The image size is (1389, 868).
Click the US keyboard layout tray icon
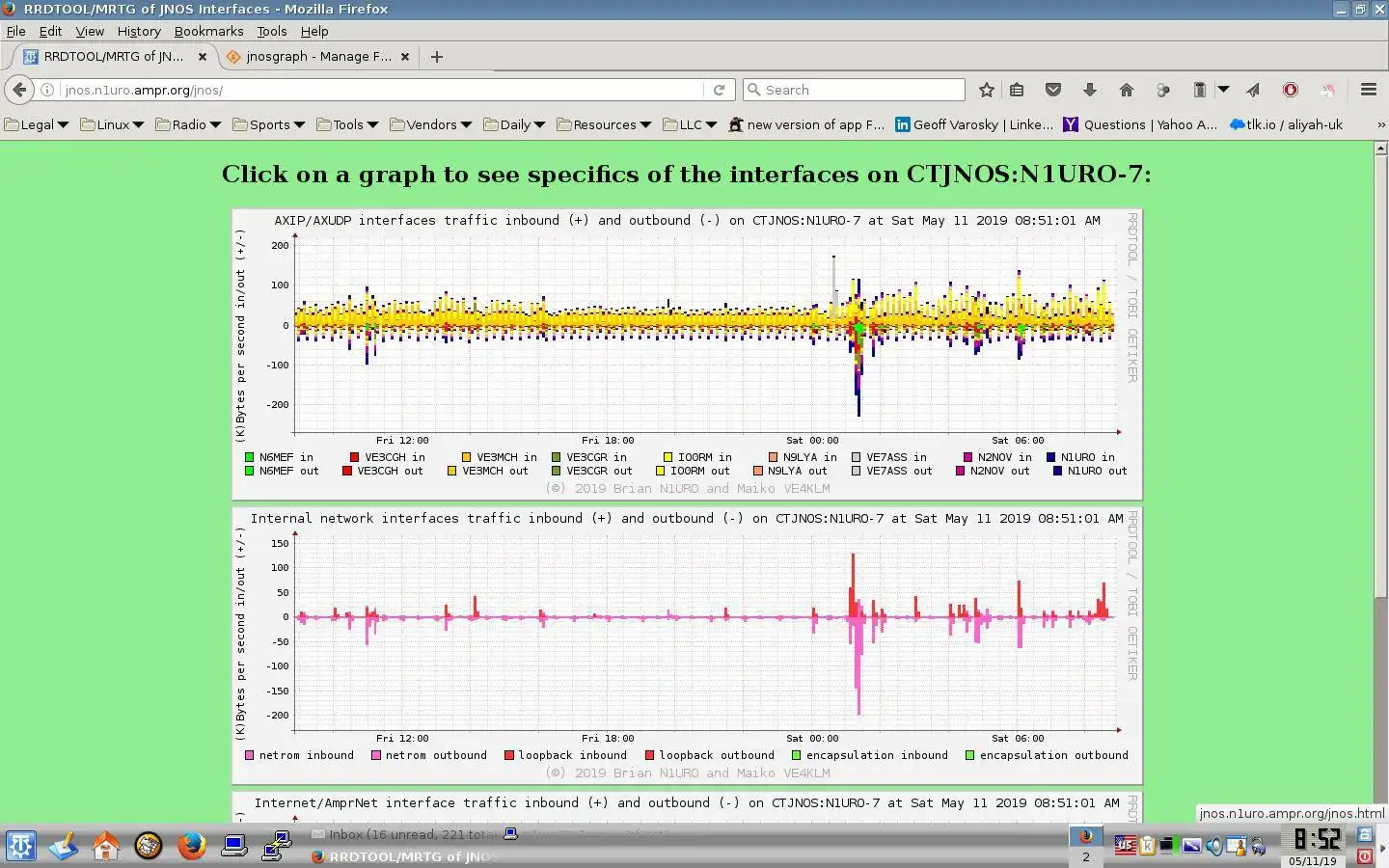[1125, 846]
